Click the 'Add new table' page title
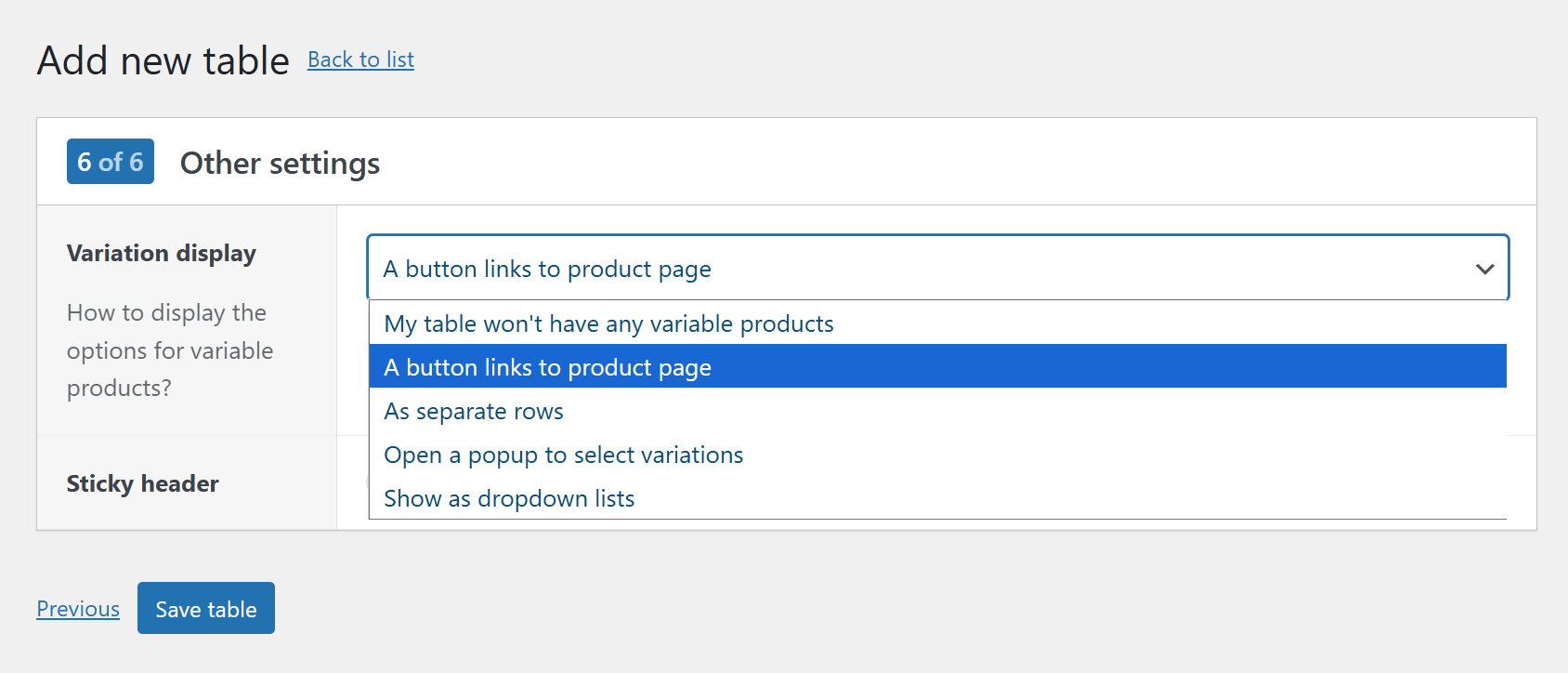This screenshot has height=673, width=1568. tap(163, 60)
